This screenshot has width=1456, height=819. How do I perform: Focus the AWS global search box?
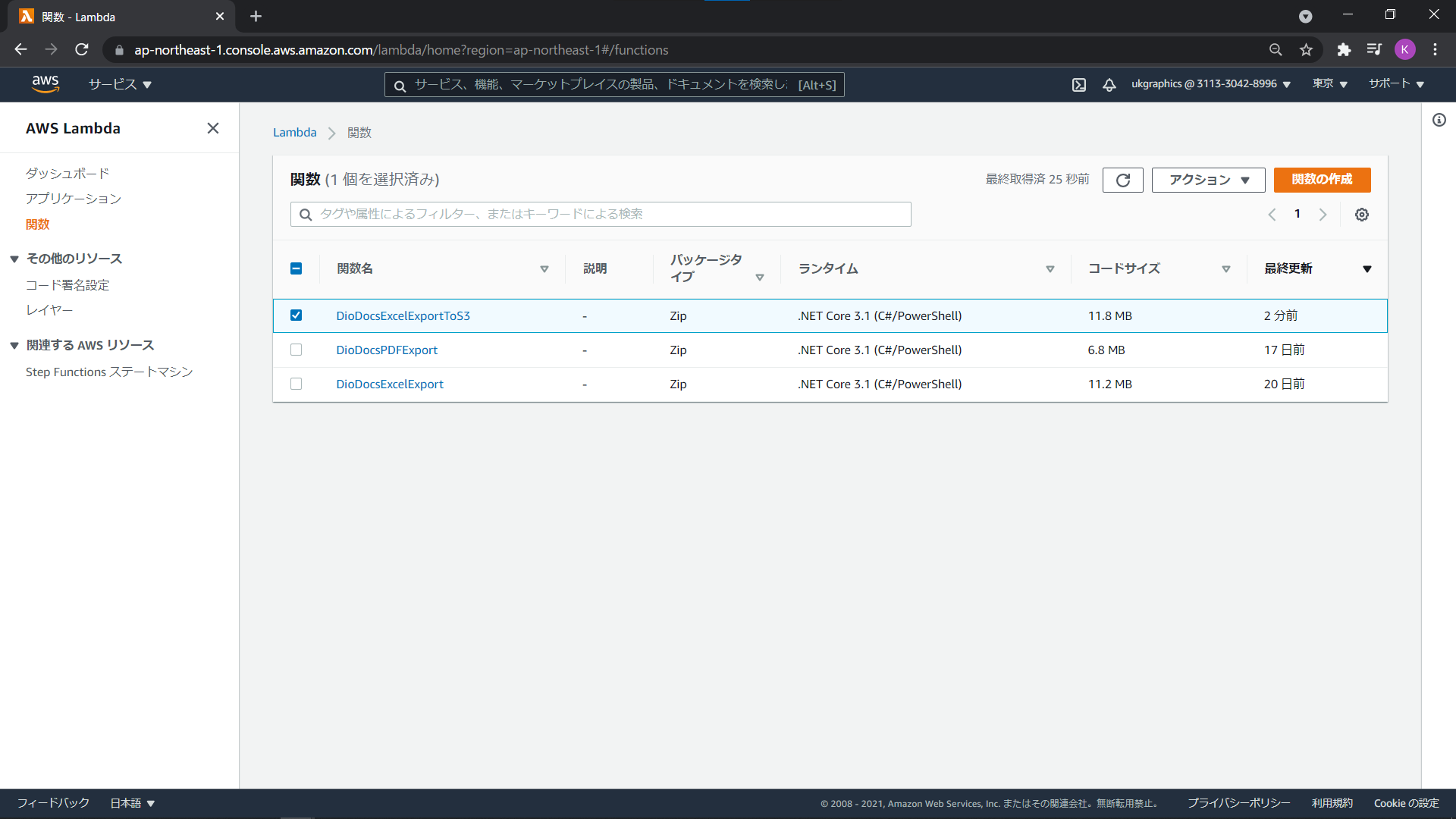[614, 84]
